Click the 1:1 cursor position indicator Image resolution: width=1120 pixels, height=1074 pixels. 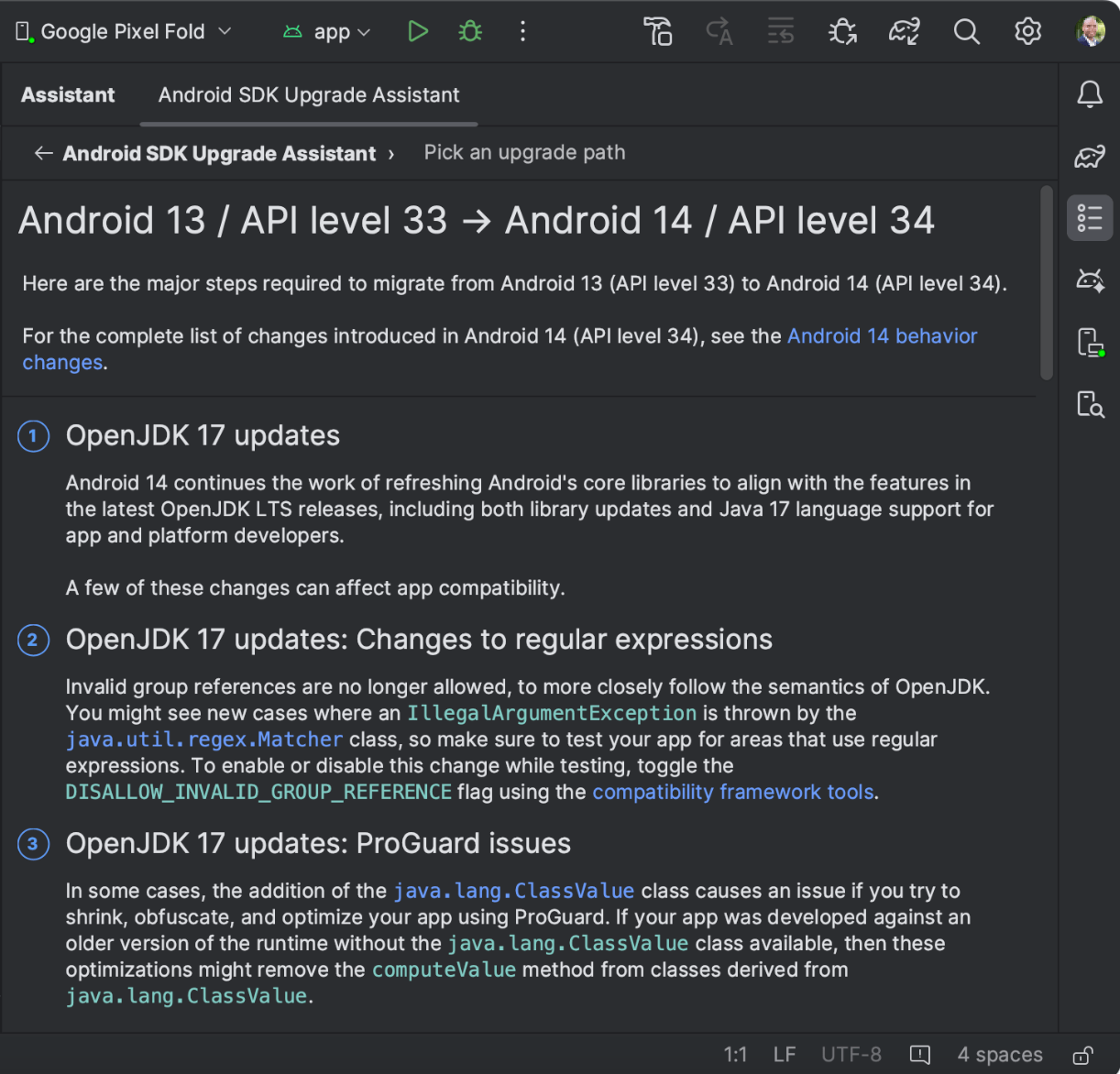pos(735,1055)
